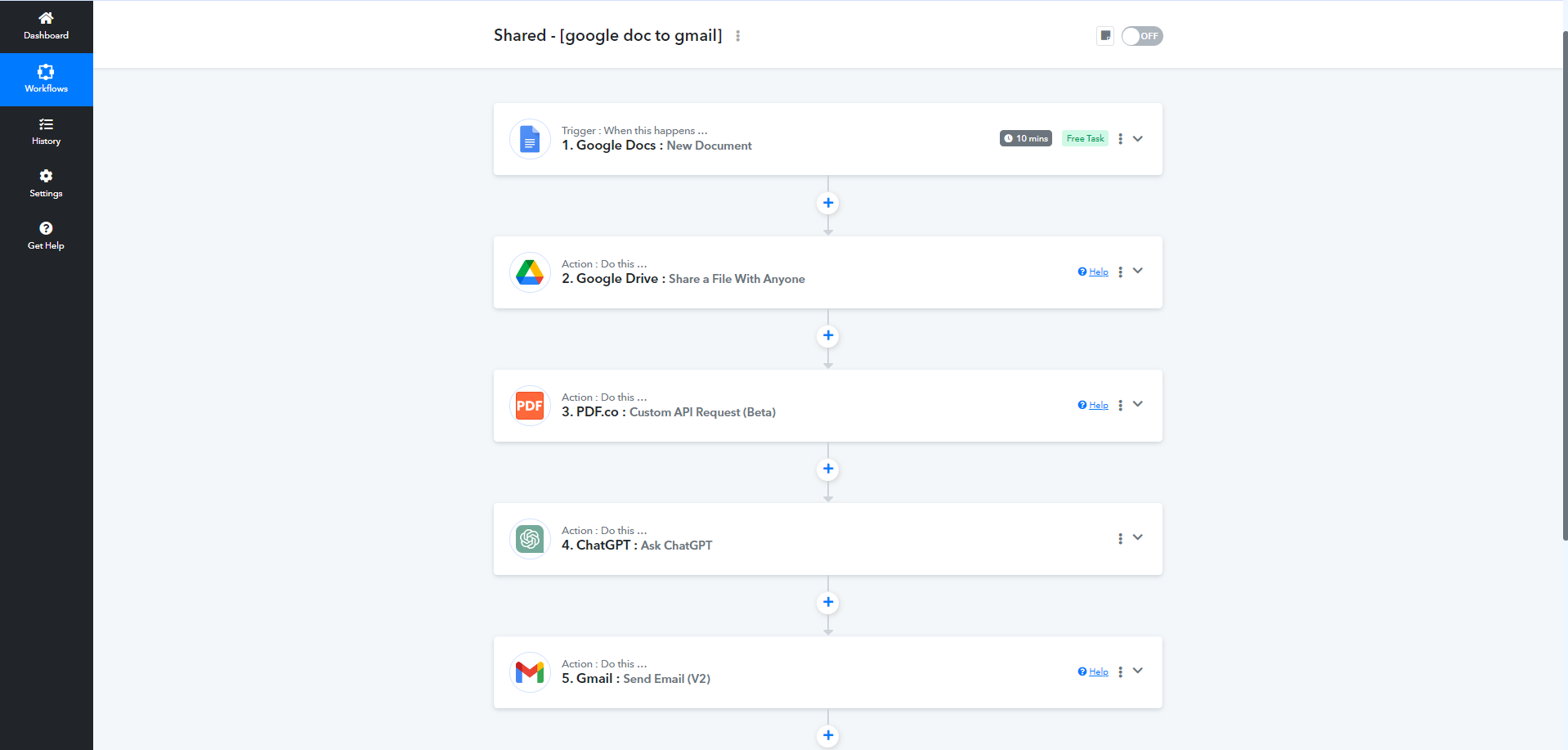Screen dimensions: 1568x750
Task: Open the History section
Action: pos(46,132)
